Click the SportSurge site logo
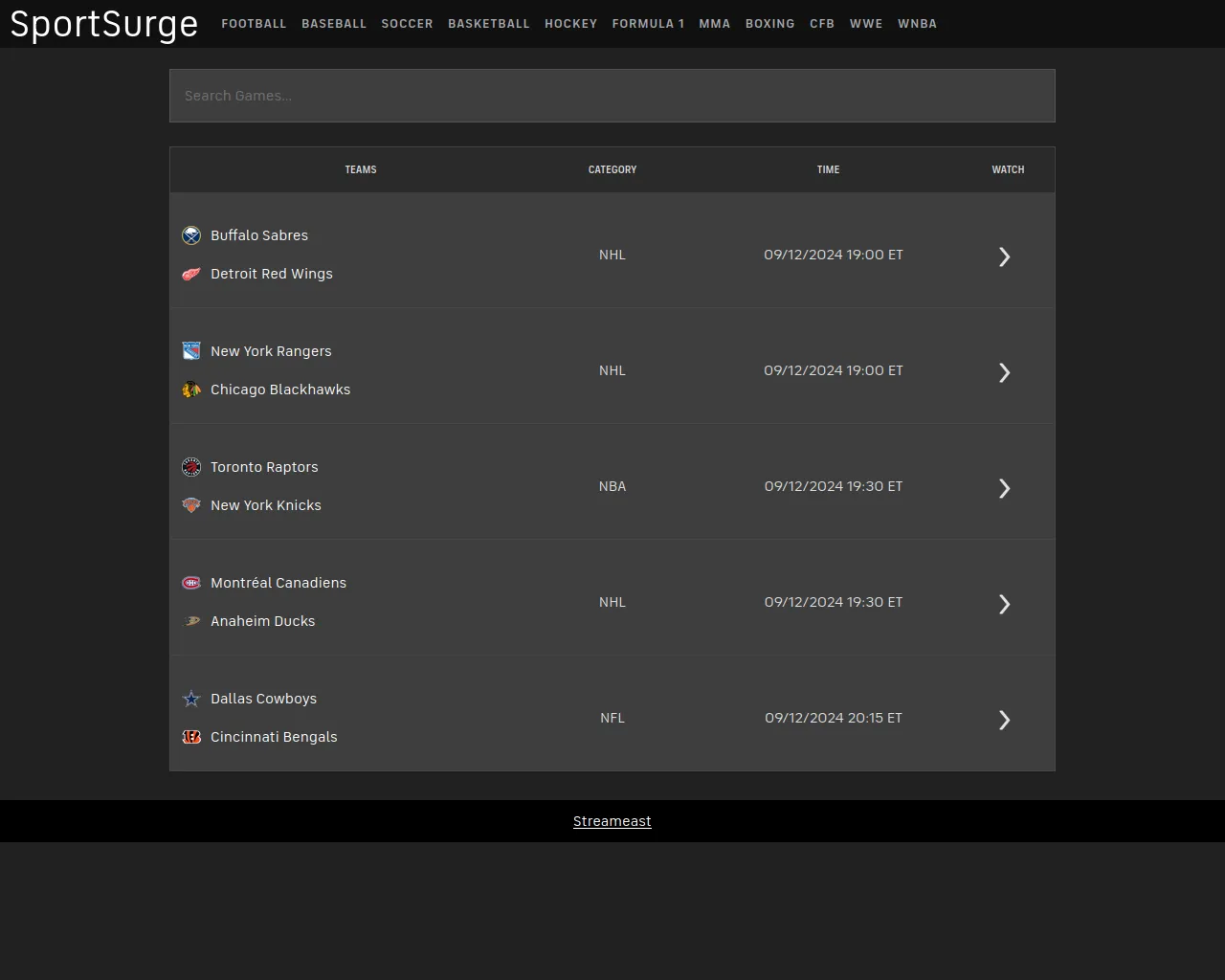The image size is (1225, 980). 104,24
